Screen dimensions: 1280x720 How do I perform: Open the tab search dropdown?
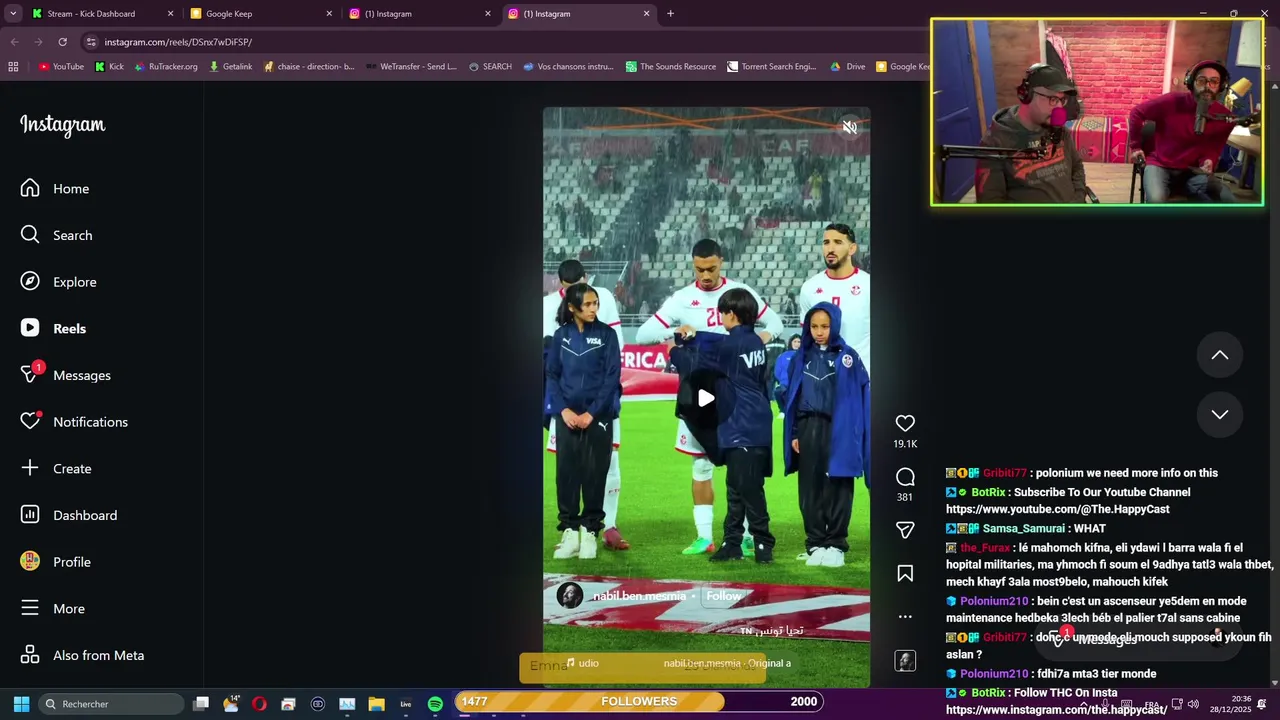click(x=12, y=14)
